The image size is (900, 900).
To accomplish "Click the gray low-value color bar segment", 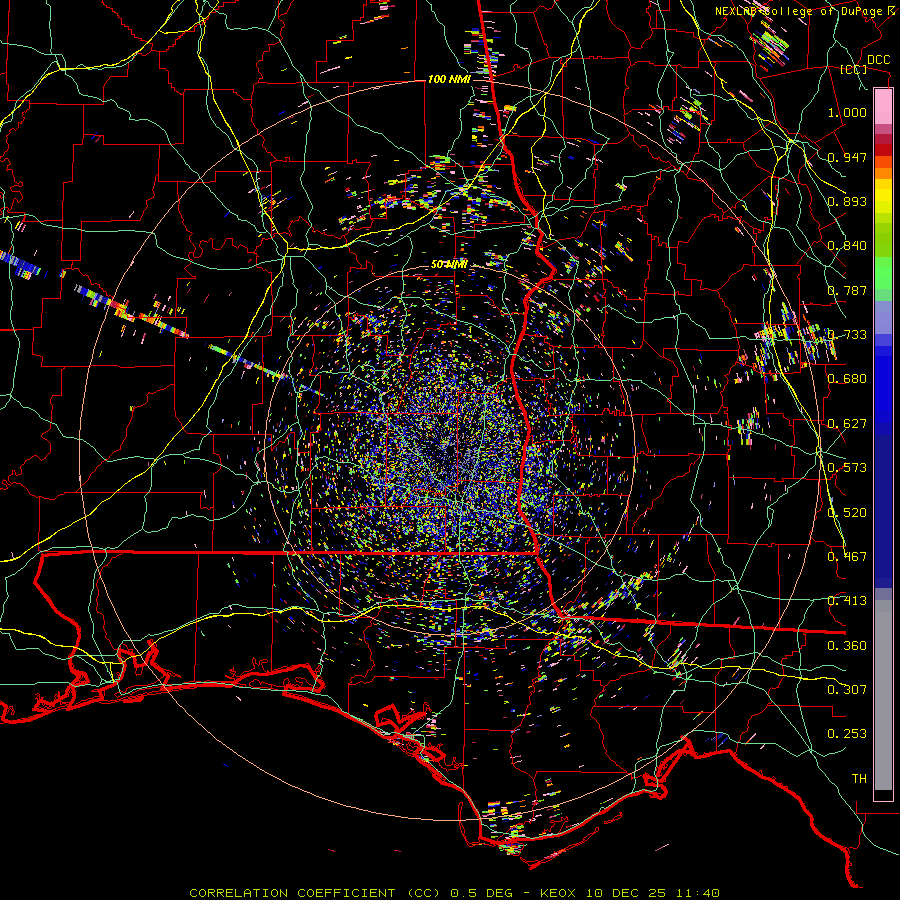I will pos(883,695).
